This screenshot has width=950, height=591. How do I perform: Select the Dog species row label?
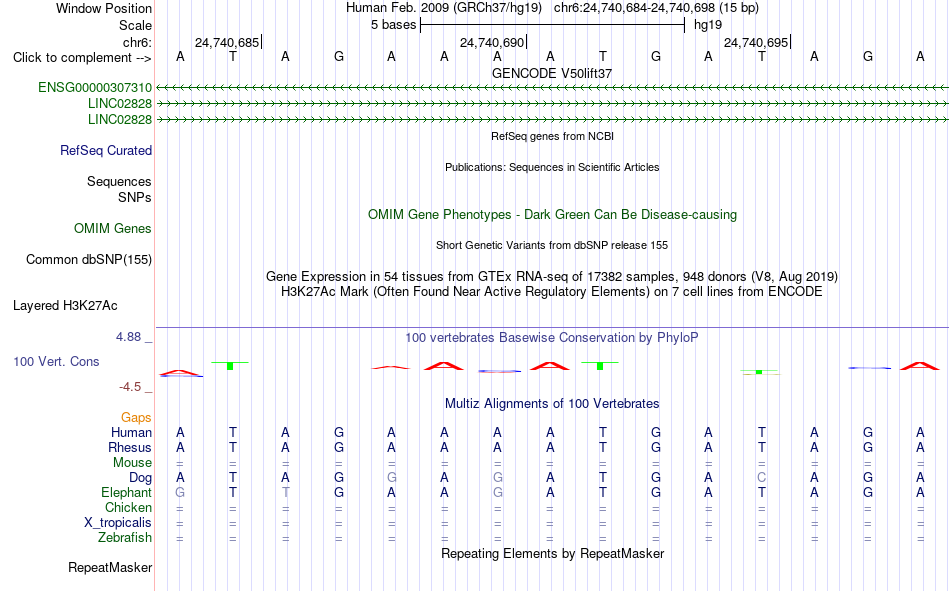[141, 478]
